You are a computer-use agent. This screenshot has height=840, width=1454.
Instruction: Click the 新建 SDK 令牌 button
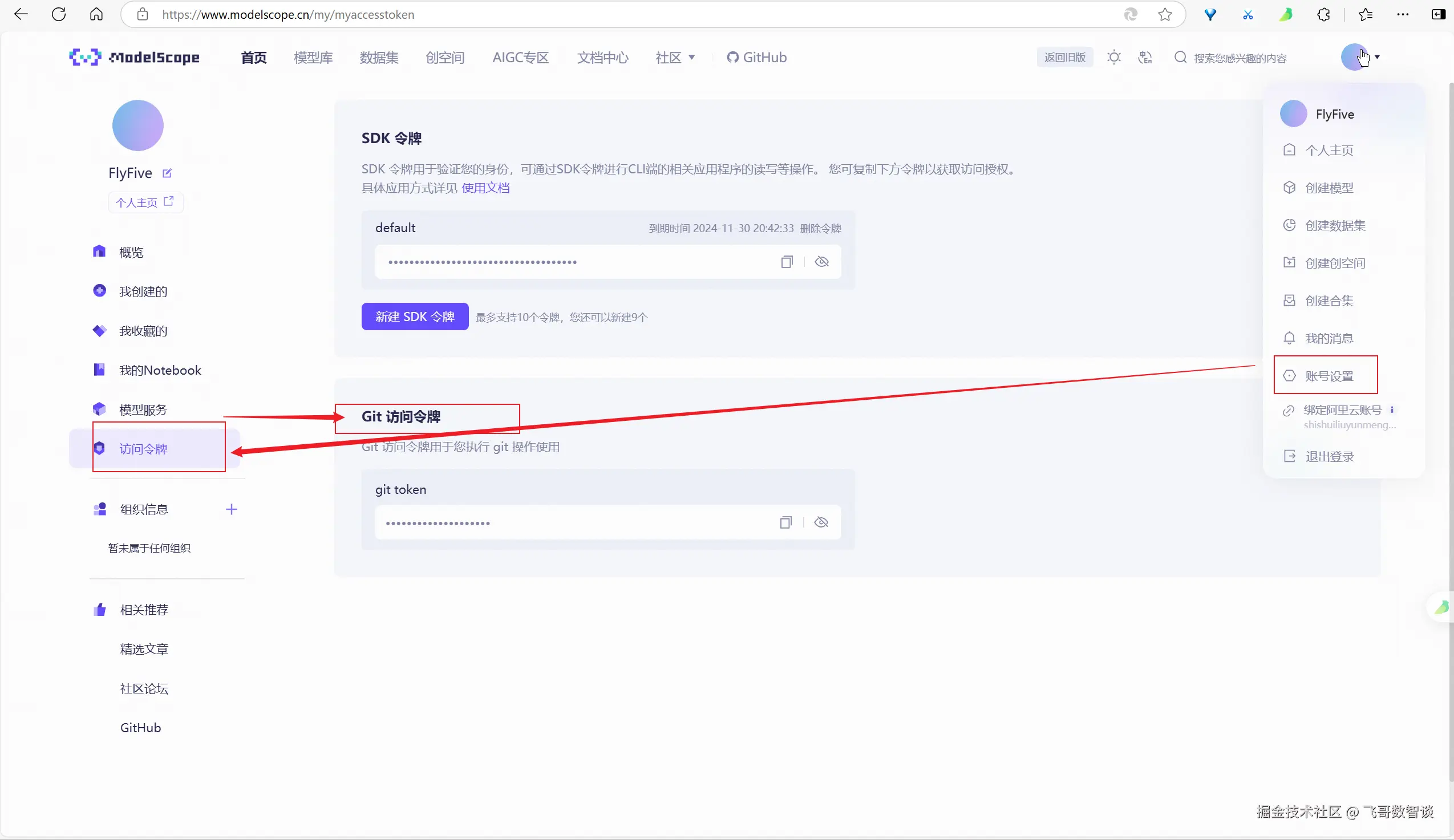pos(415,316)
